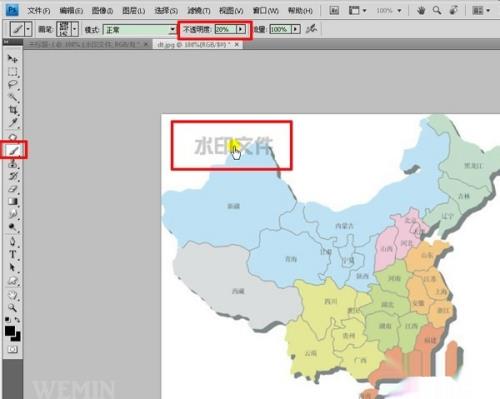Select the Dodge tool
This screenshot has width=500, height=399.
(13, 227)
